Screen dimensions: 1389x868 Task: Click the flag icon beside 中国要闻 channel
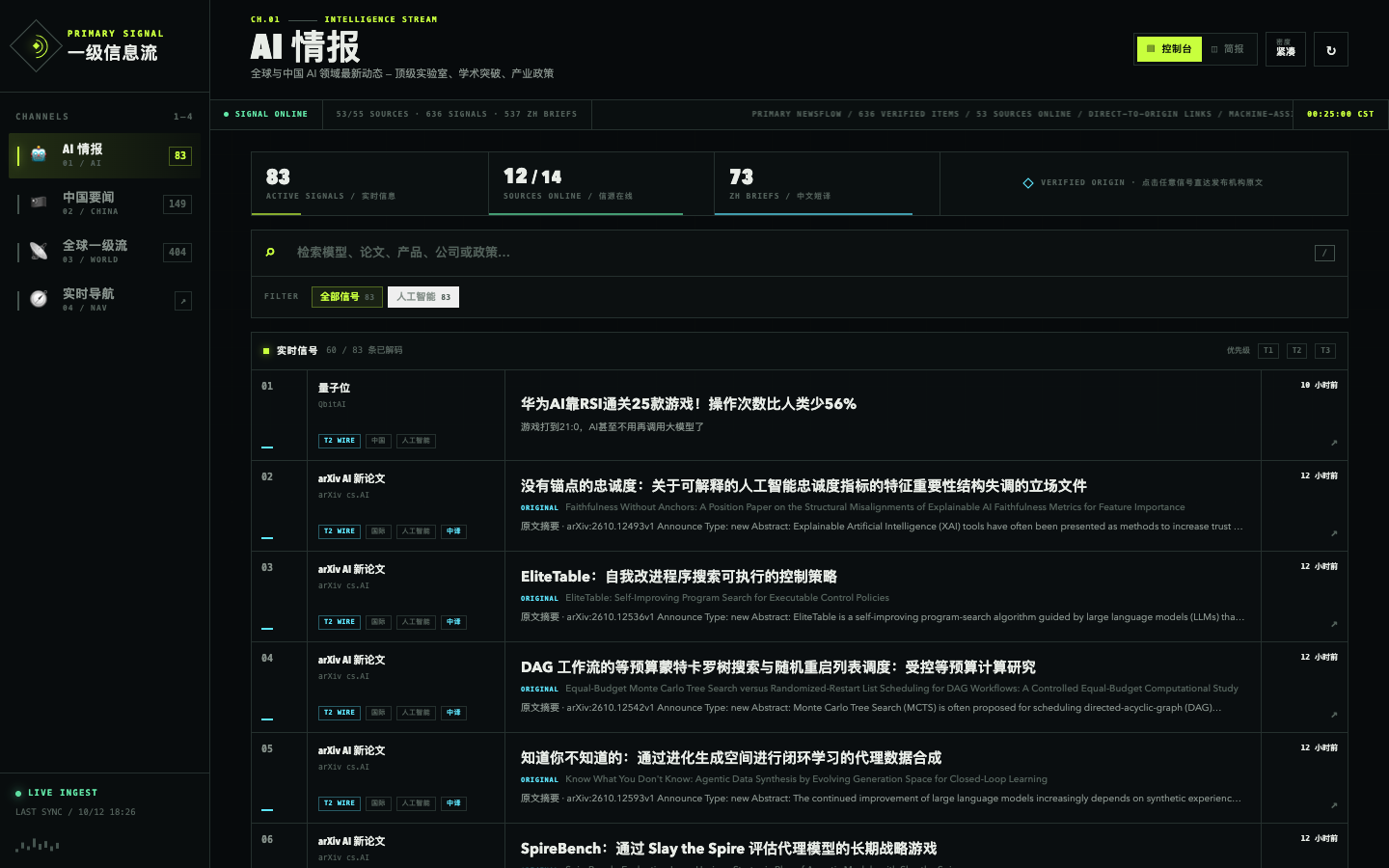click(39, 203)
